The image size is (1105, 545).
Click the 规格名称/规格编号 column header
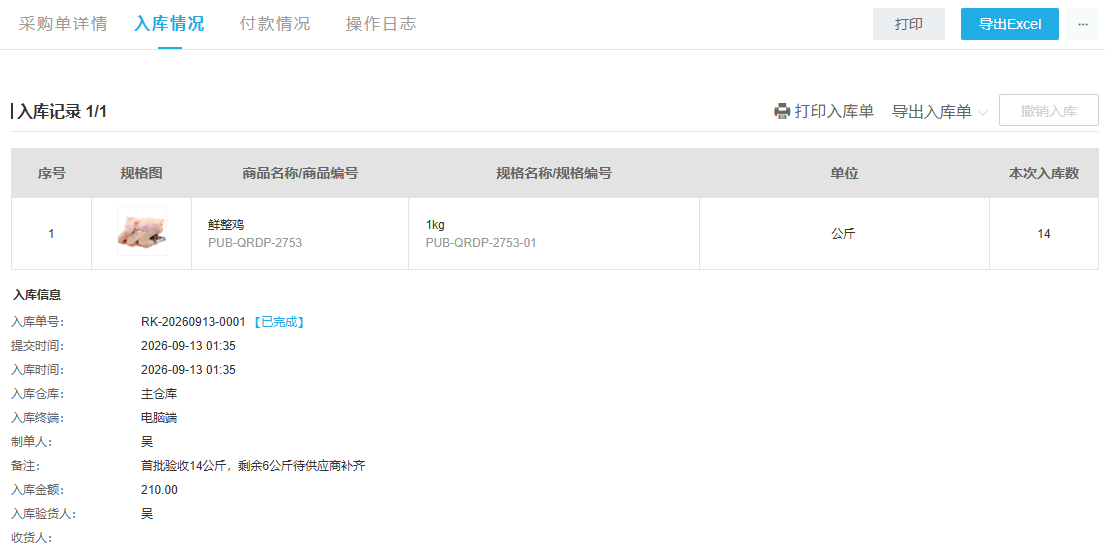click(554, 173)
